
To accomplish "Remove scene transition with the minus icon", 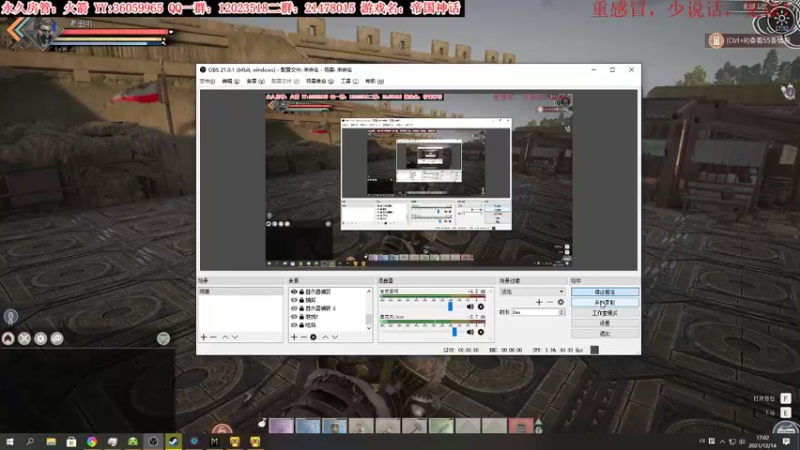I will (x=549, y=302).
